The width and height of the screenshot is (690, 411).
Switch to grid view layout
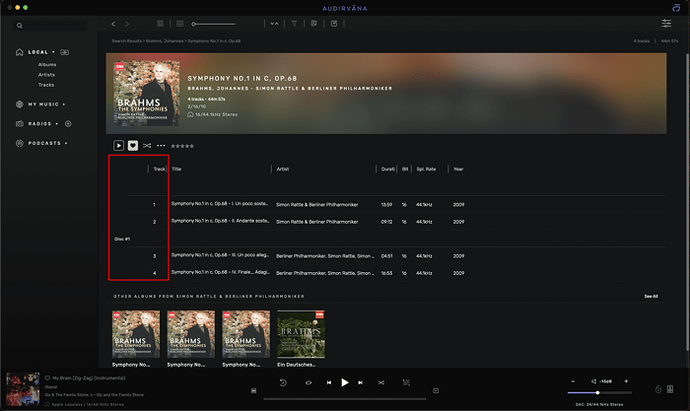coord(160,23)
